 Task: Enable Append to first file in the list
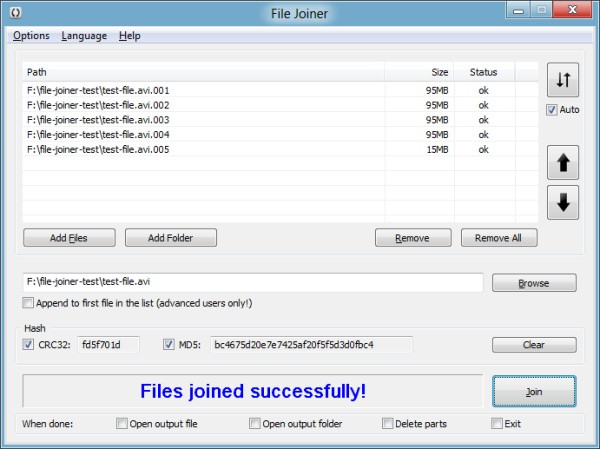[x=28, y=303]
